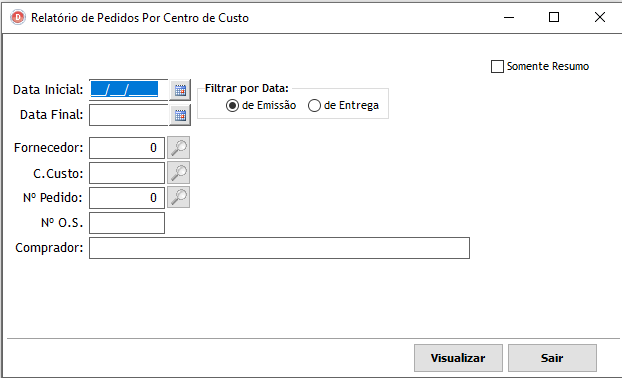622x378 pixels.
Task: Click the Sair button
Action: pyautogui.click(x=552, y=358)
